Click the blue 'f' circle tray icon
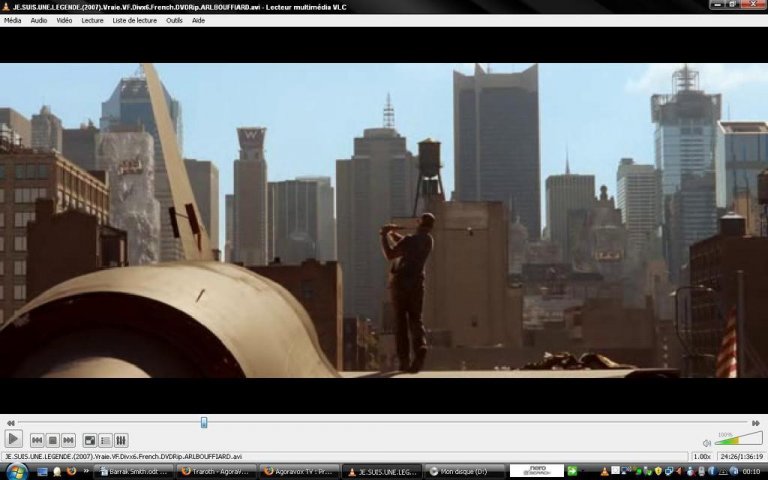This screenshot has height=480, width=768. tap(712, 471)
